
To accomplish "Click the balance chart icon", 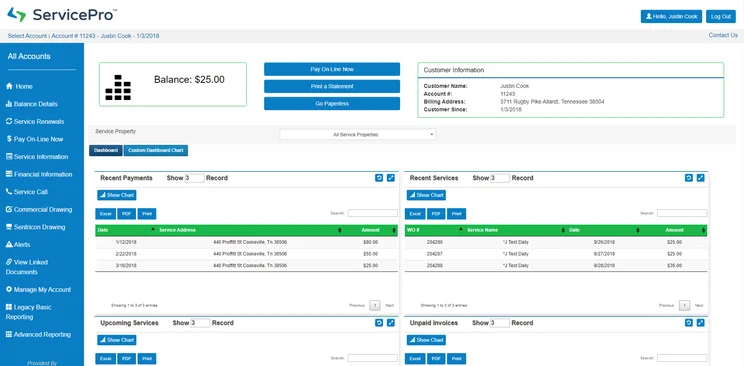I will click(118, 87).
